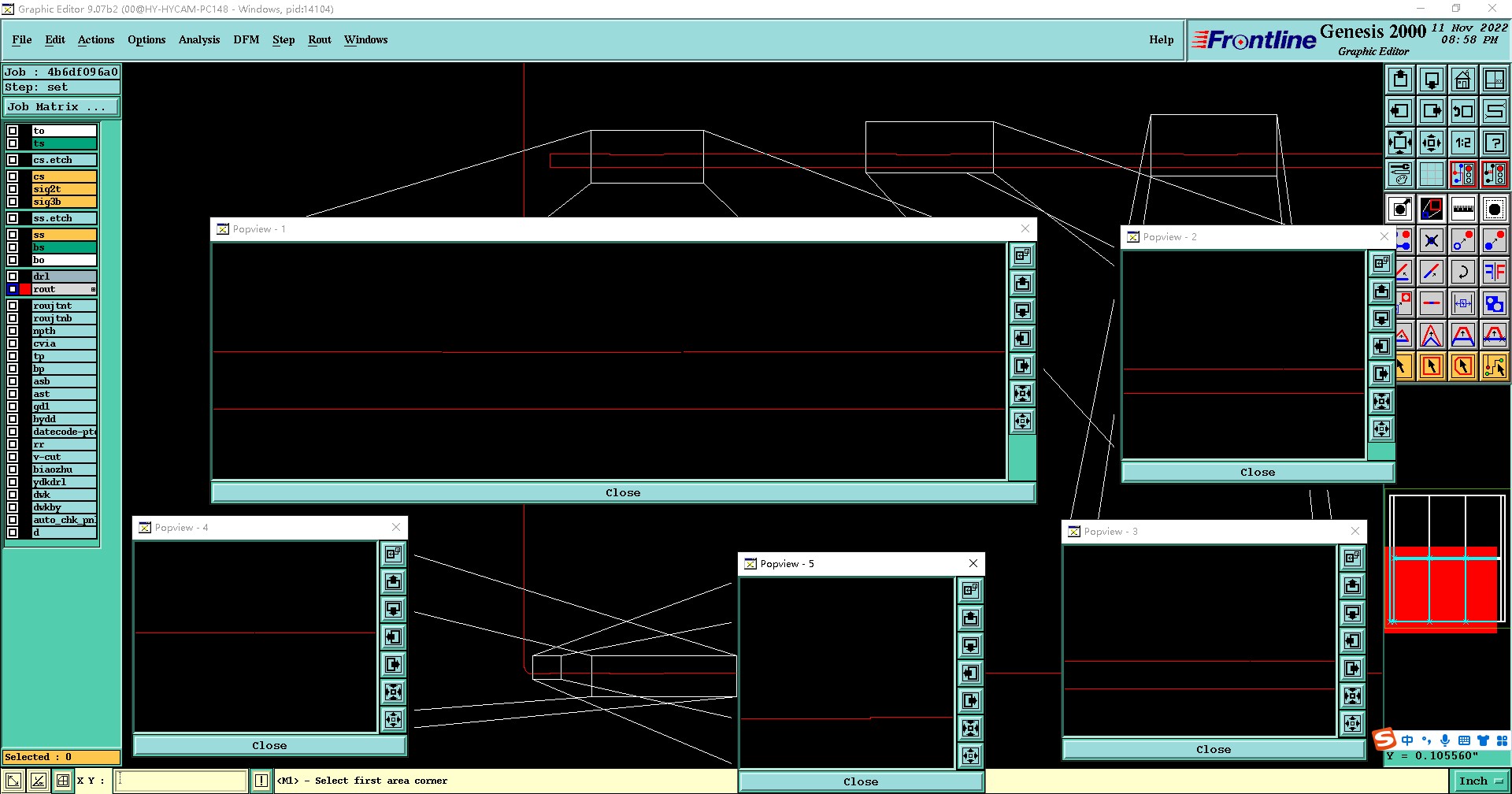Click the Job Matrix button

[61, 107]
